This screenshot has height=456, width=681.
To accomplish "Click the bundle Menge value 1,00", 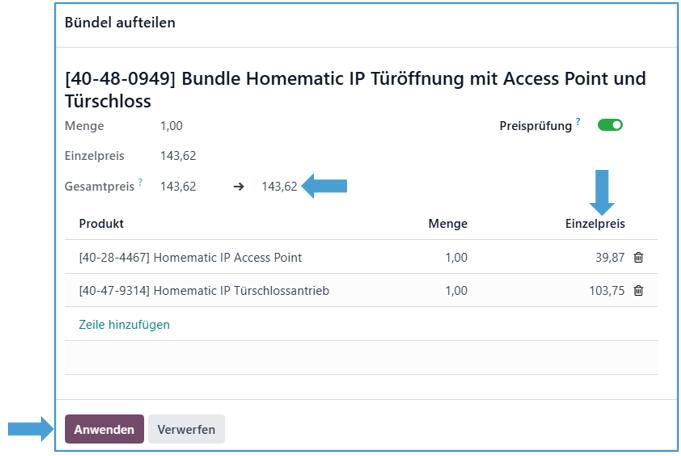I will [x=171, y=127].
